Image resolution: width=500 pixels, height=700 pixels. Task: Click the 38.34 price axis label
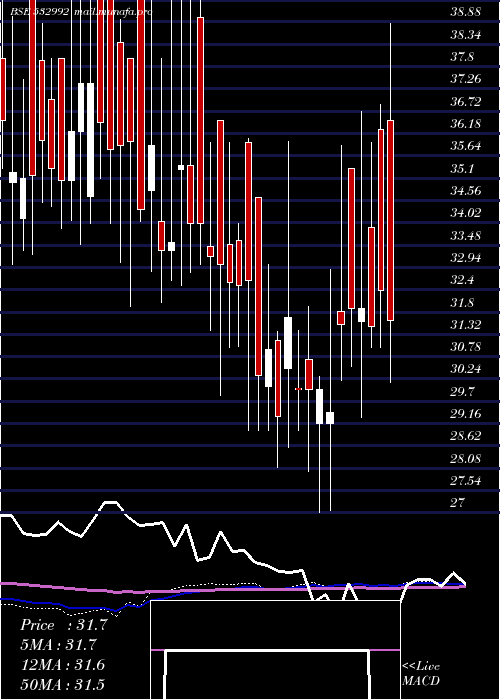(466, 34)
